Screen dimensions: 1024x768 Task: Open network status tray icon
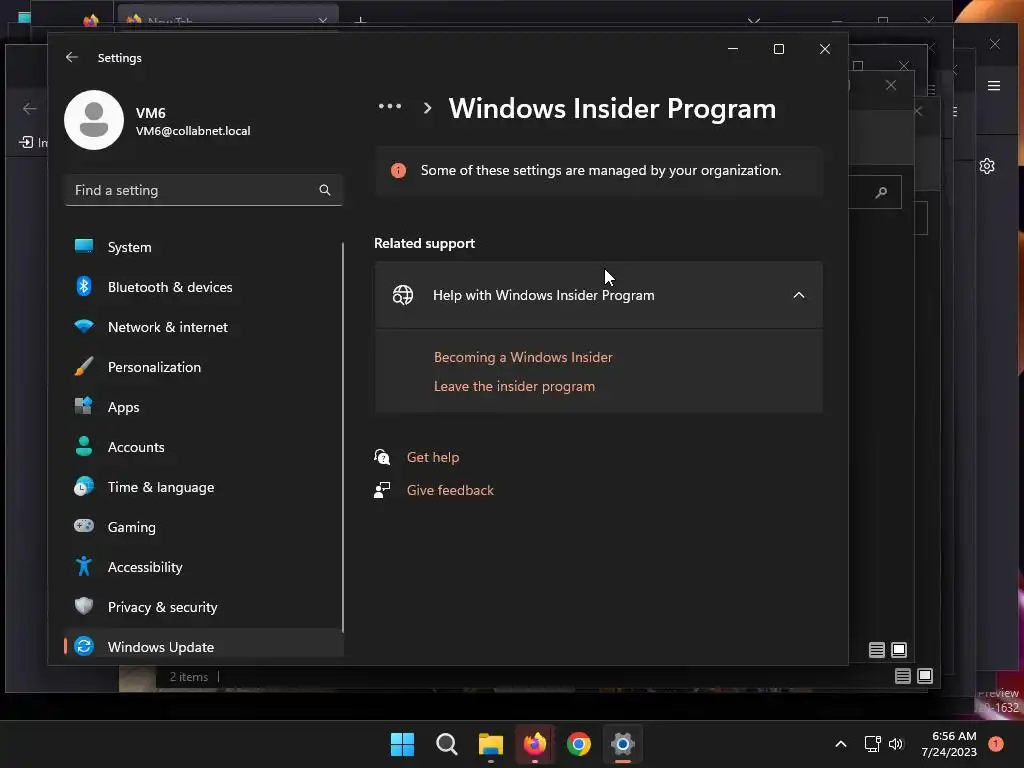point(872,744)
